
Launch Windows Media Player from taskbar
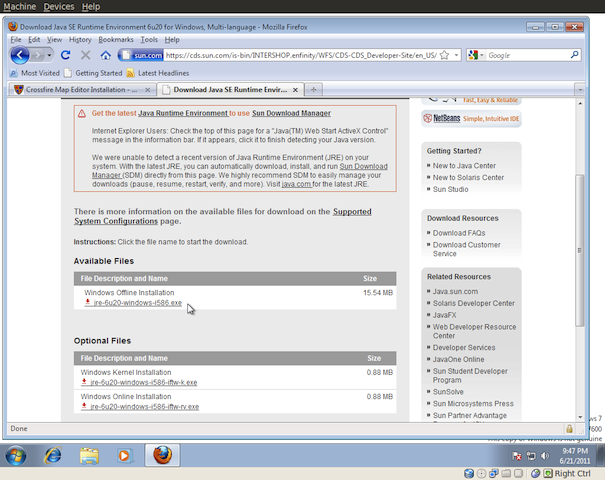tap(125, 456)
